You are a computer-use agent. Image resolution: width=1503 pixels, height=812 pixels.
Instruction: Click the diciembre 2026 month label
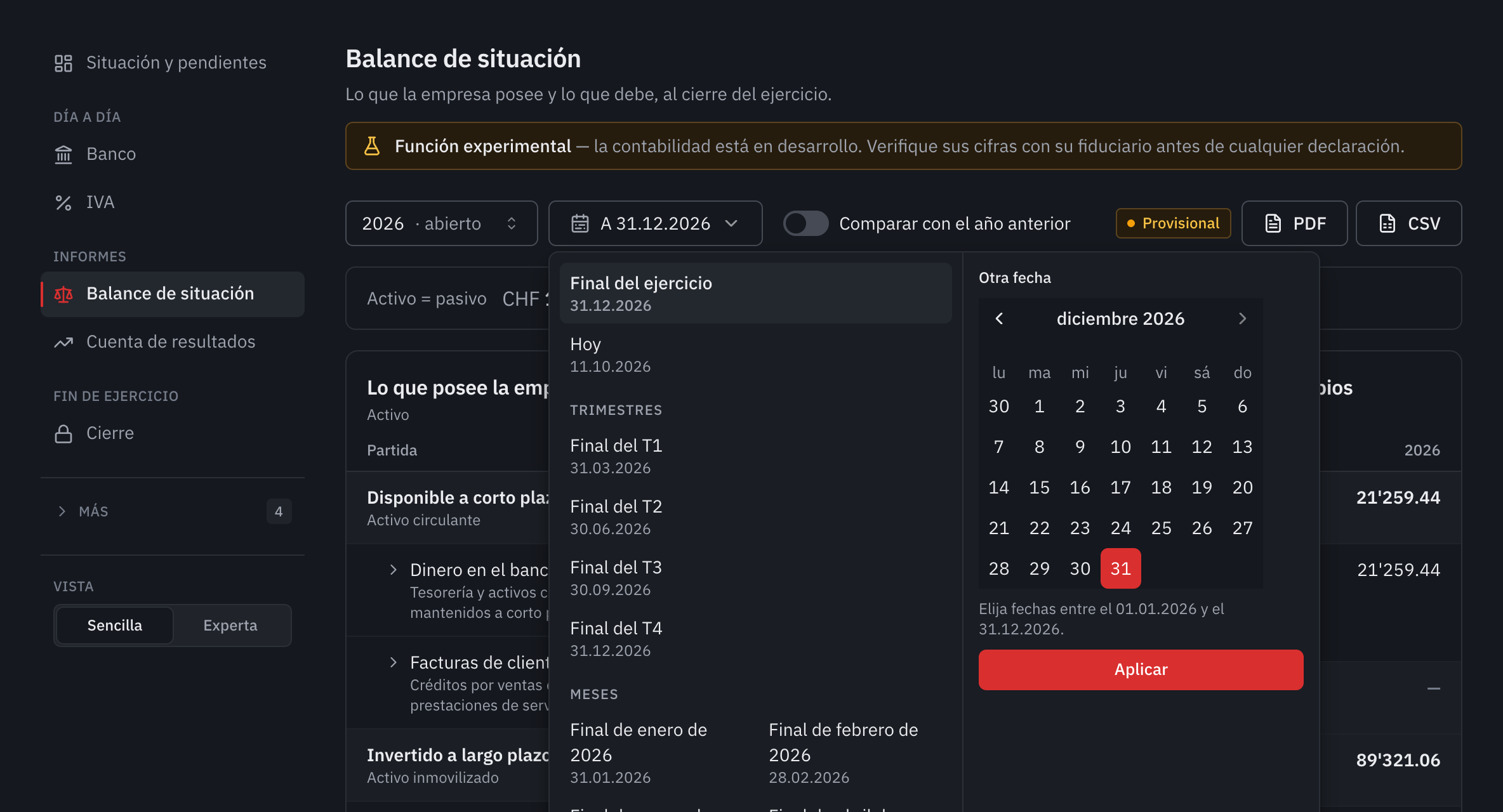point(1120,318)
